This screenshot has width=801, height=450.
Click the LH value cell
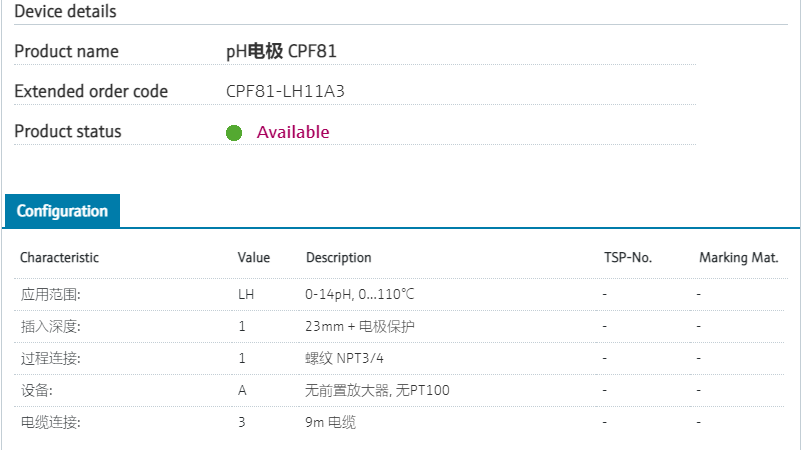coord(246,295)
